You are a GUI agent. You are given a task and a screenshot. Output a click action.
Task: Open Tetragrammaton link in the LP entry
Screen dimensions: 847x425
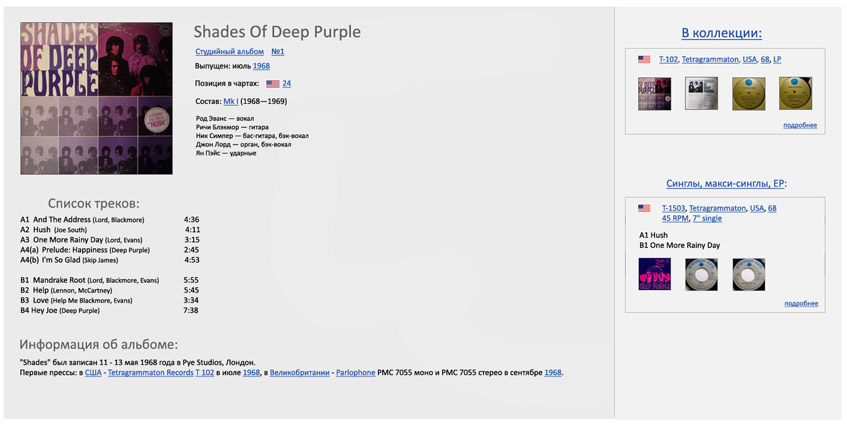tap(710, 59)
